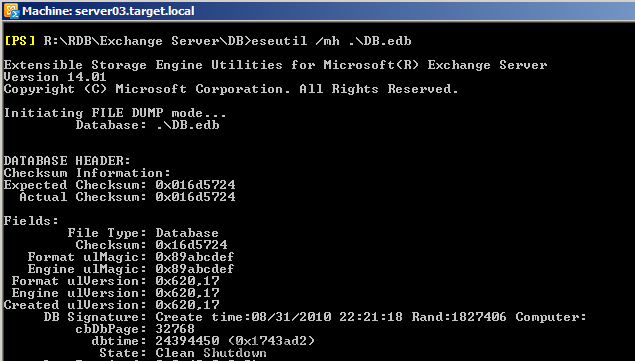Screen dimensions: 635x361
Task: Open the Exchange shell window icon menu
Action: (x=11, y=11)
